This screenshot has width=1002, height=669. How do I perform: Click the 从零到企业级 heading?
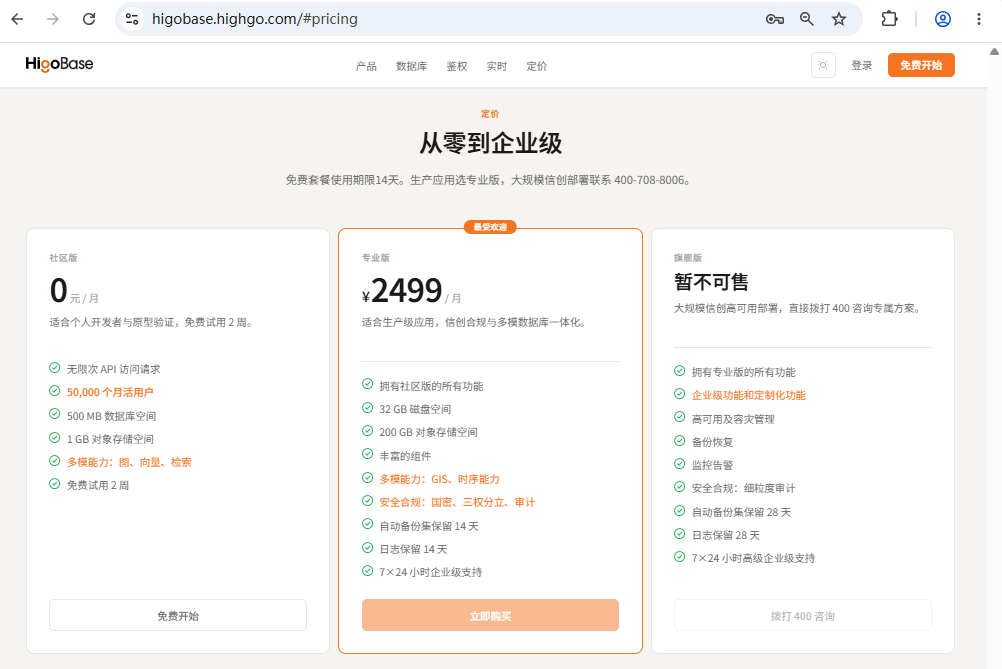(x=490, y=143)
